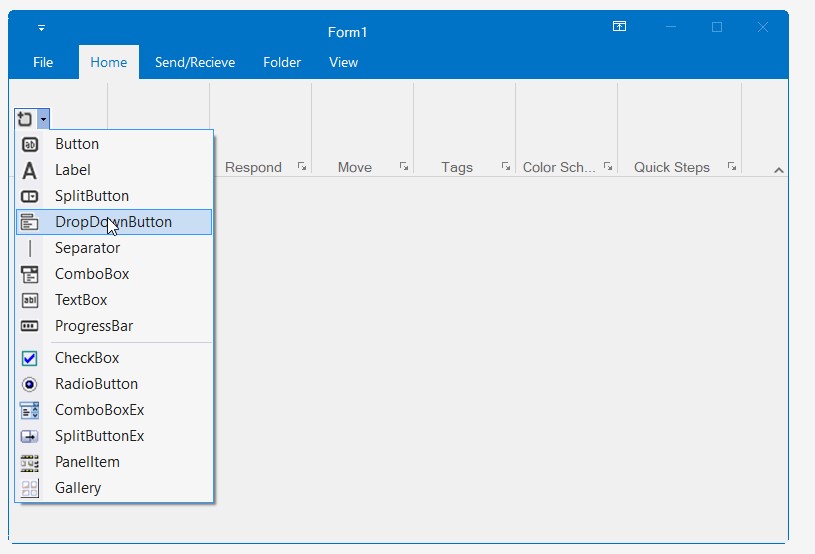Image resolution: width=815 pixels, height=554 pixels.
Task: Open the Color Scheme group dialog launcher
Action: tap(607, 166)
